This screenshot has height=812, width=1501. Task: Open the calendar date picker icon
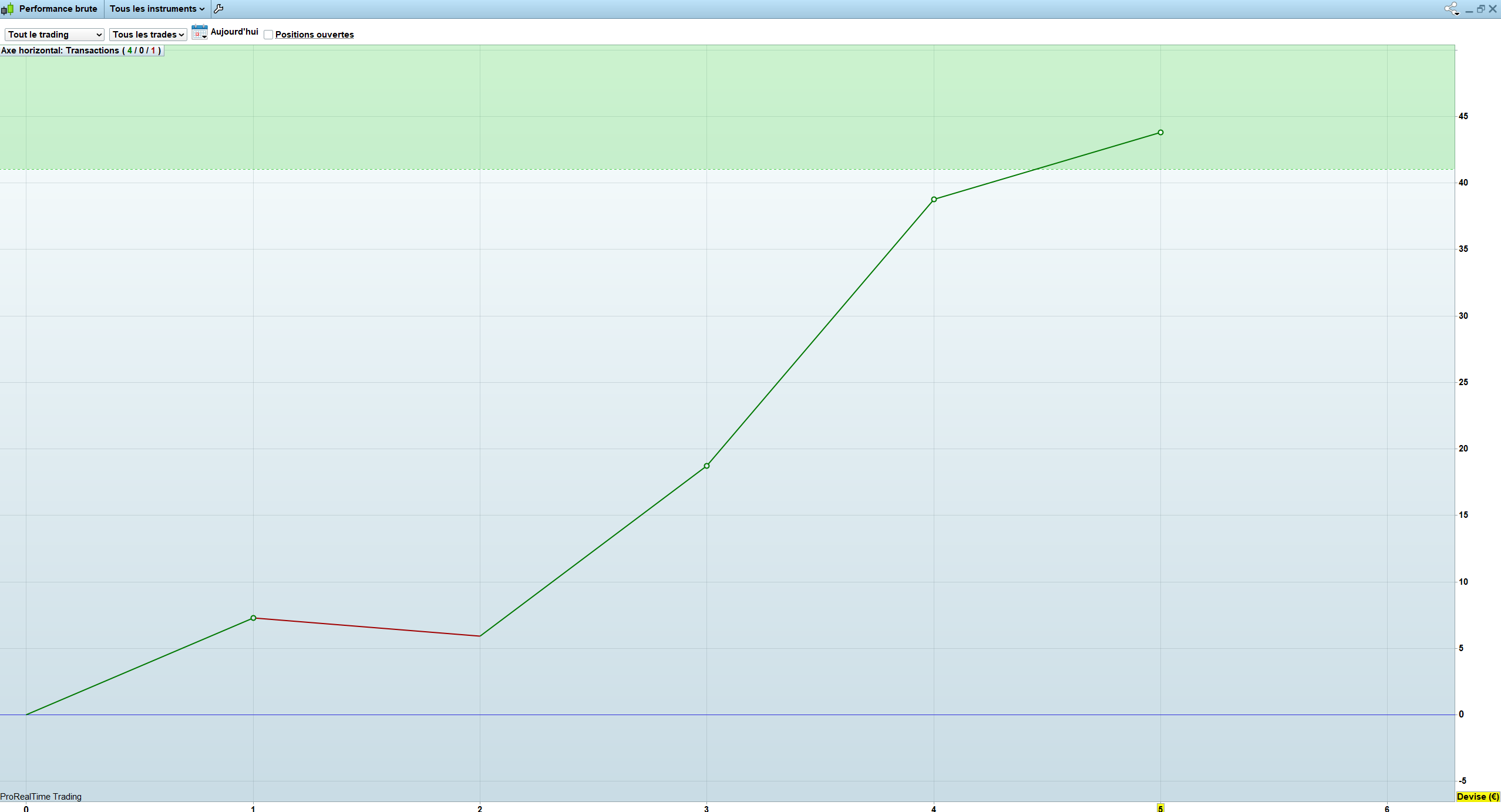pyautogui.click(x=200, y=32)
